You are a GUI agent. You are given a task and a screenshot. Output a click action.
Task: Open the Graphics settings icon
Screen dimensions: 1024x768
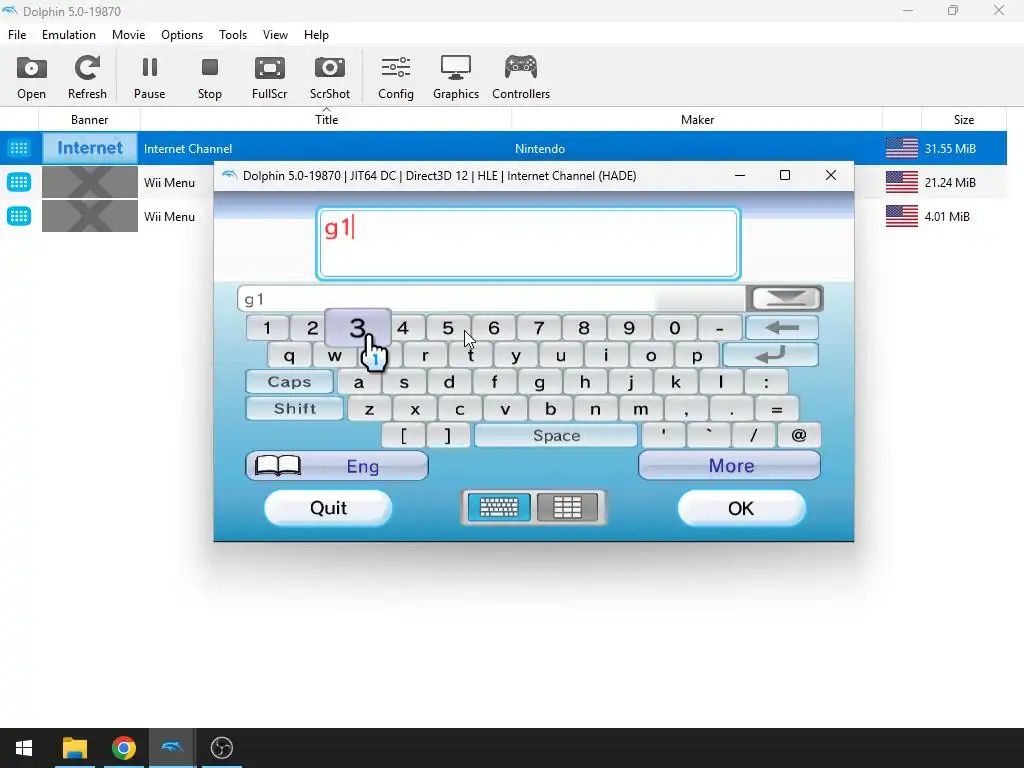coord(456,78)
